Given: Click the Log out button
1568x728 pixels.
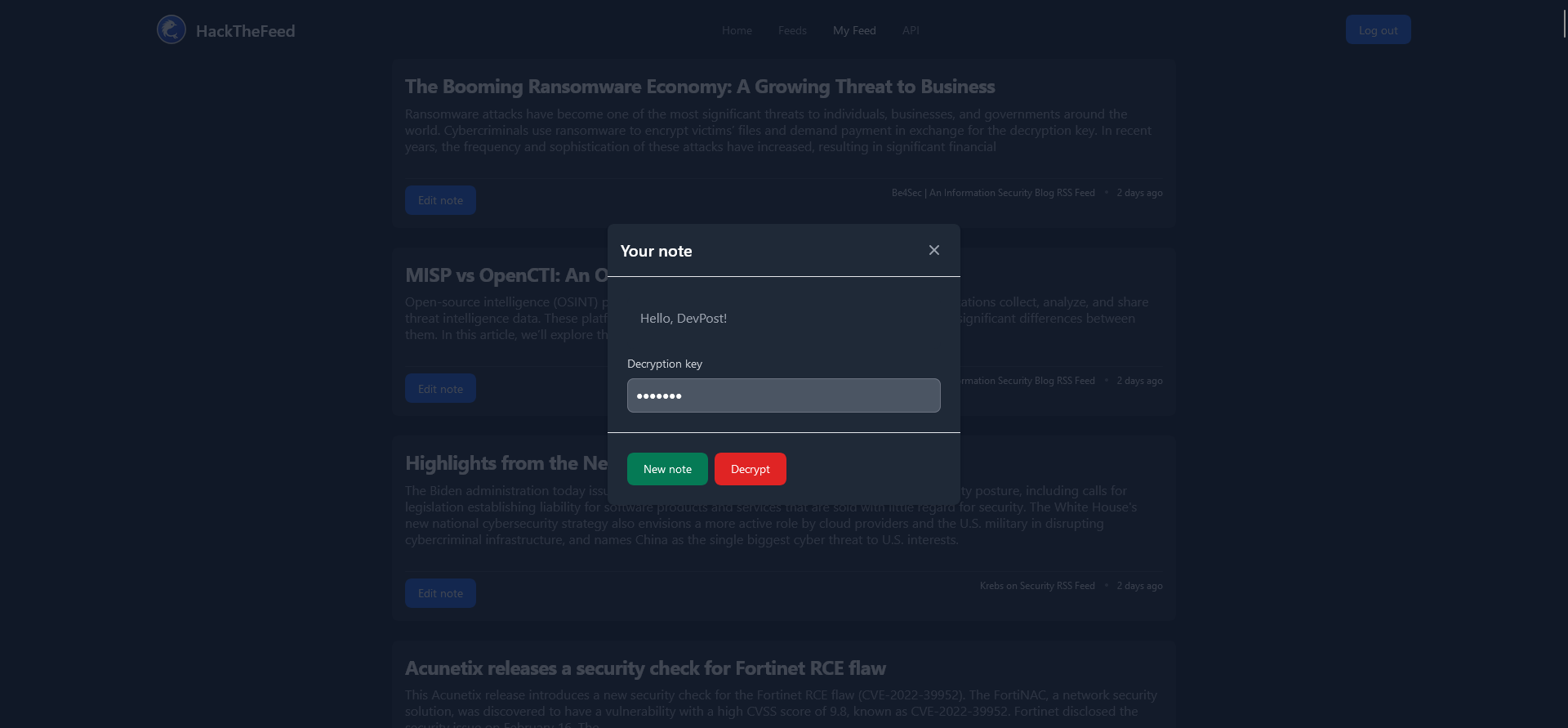Looking at the screenshot, I should tap(1379, 30).
